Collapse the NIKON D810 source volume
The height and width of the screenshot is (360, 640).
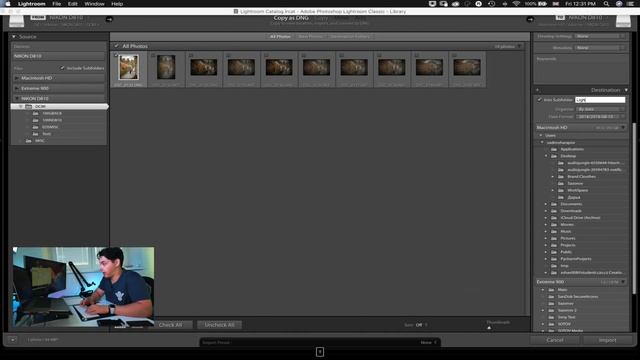coord(17,98)
